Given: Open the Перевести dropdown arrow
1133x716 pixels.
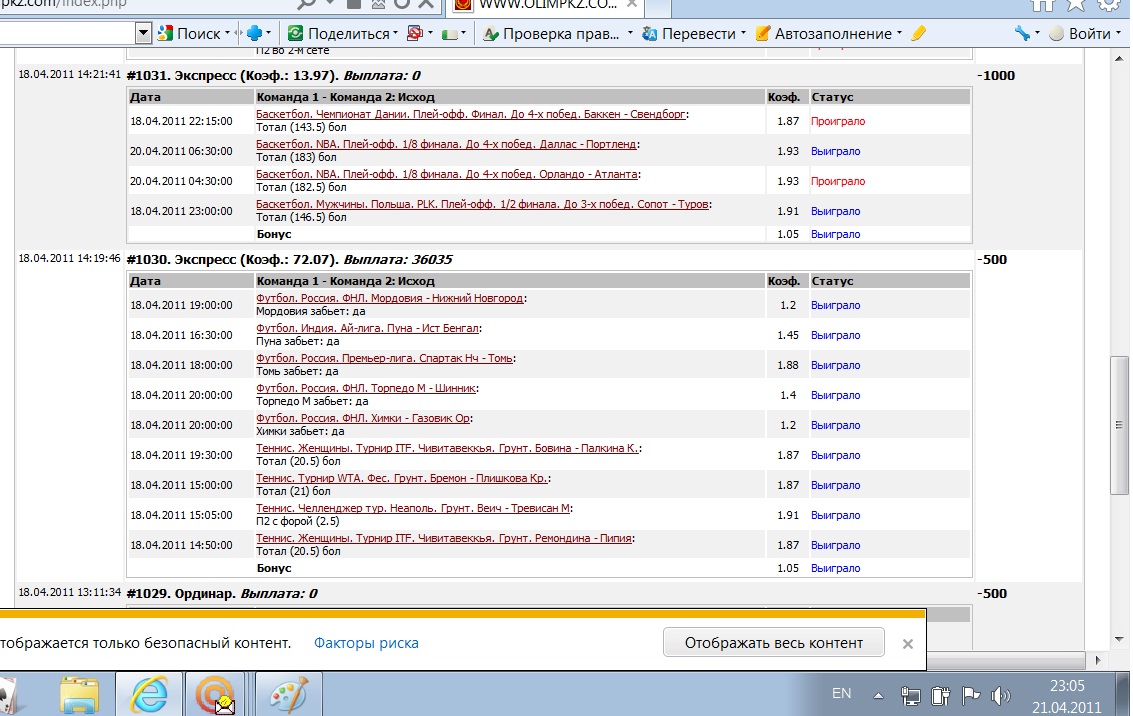Looking at the screenshot, I should [x=742, y=33].
